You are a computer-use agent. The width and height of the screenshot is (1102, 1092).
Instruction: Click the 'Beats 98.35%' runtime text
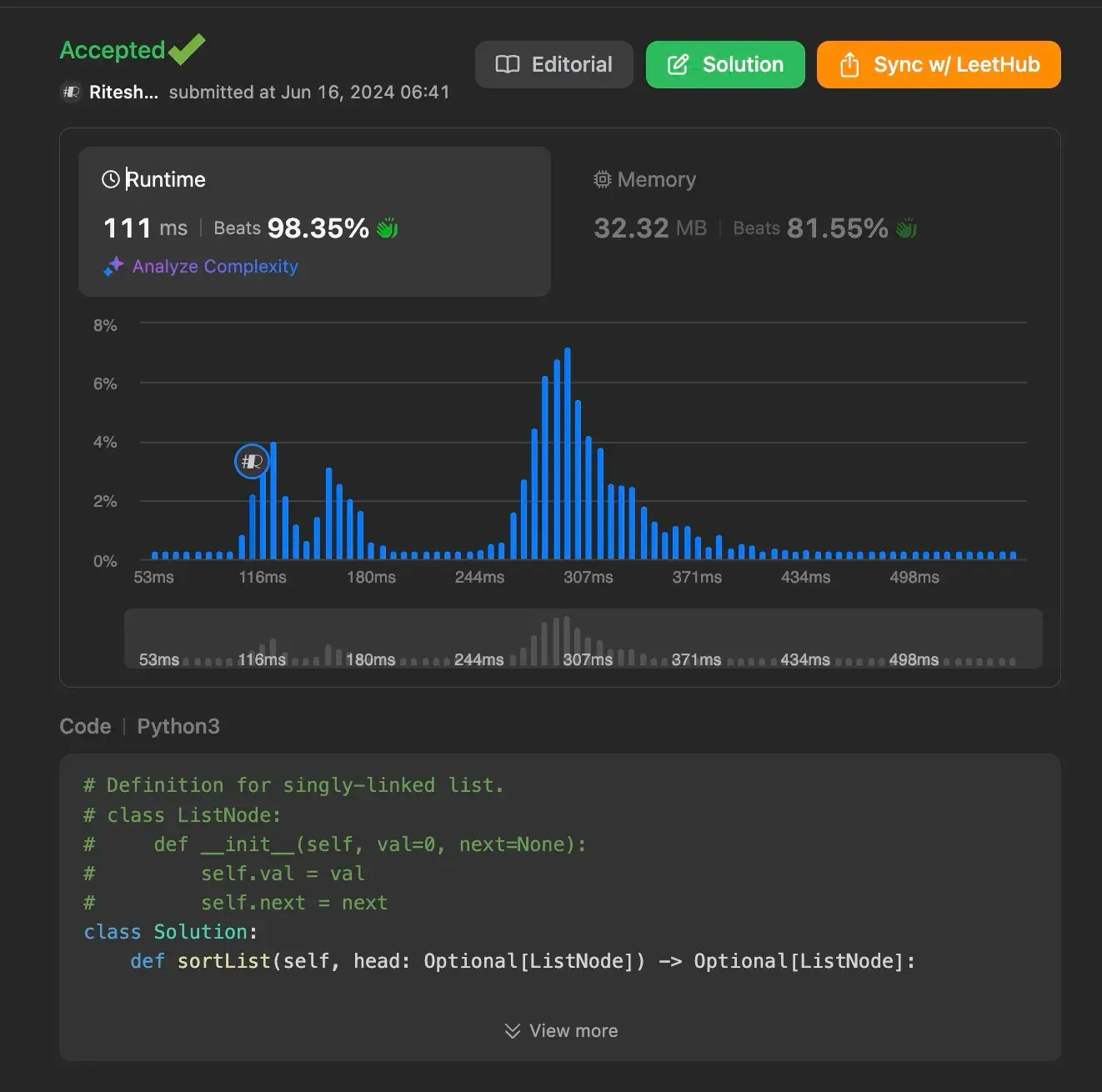click(x=291, y=228)
